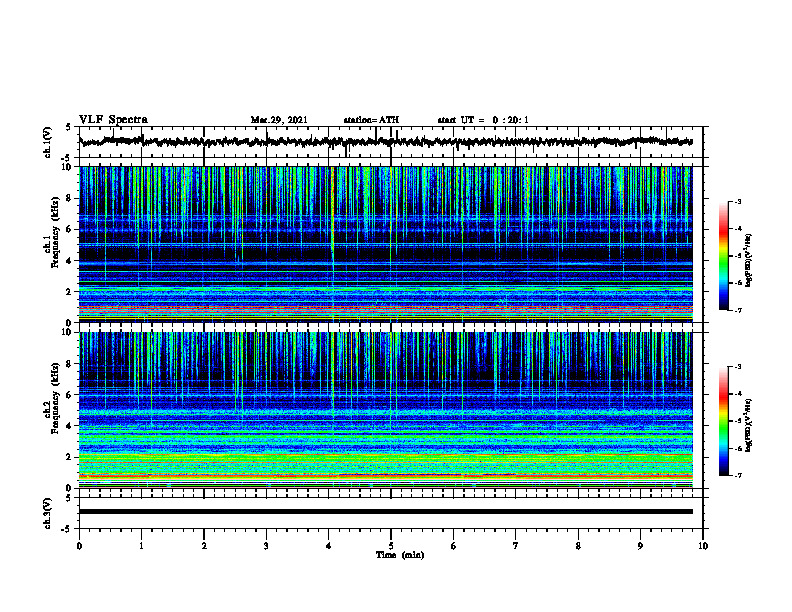The image size is (792, 612).
Task: Click the final time axis tick label 10
Action: coord(703,546)
